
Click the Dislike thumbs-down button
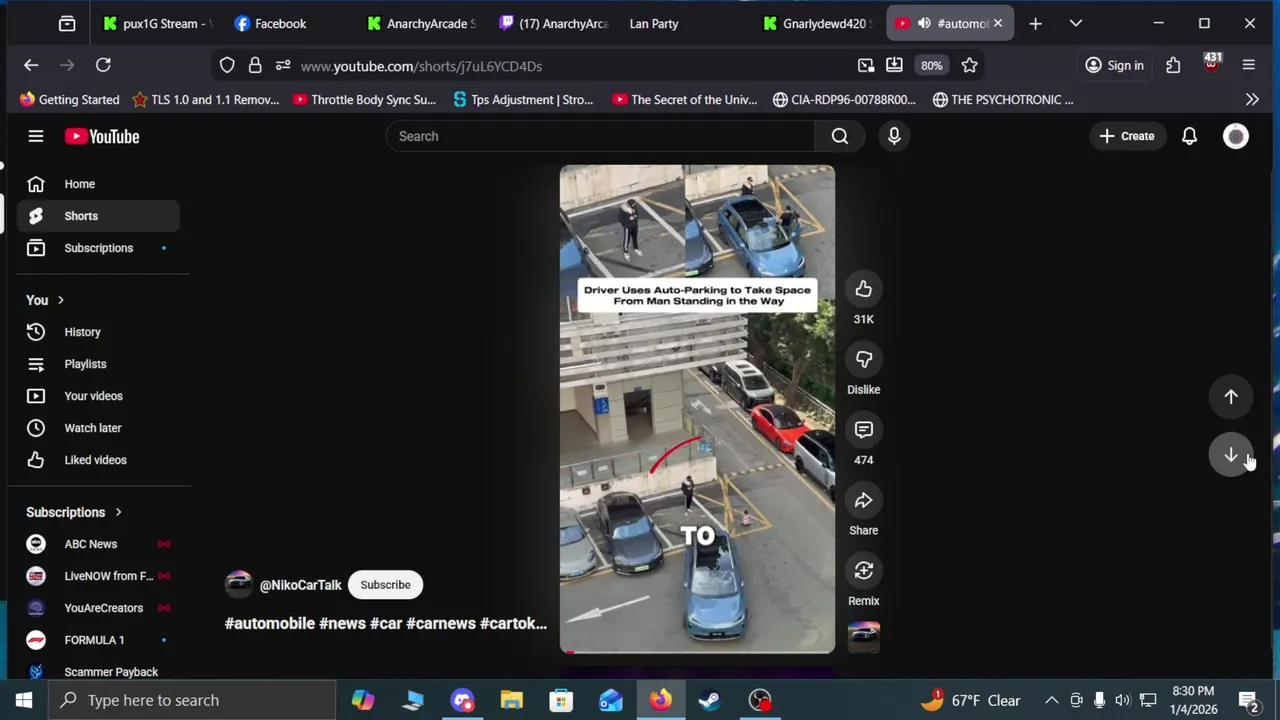(863, 360)
